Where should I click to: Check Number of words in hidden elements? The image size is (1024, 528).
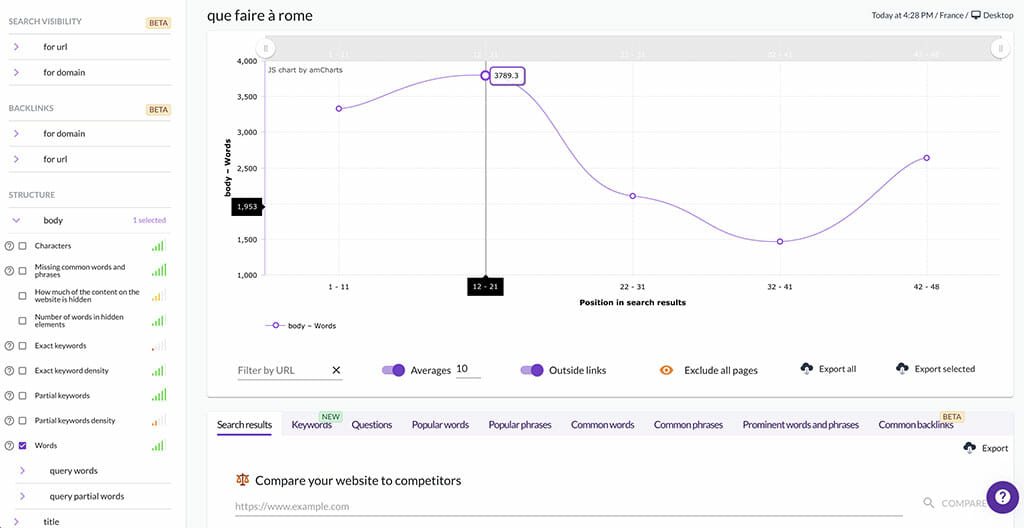[x=22, y=320]
